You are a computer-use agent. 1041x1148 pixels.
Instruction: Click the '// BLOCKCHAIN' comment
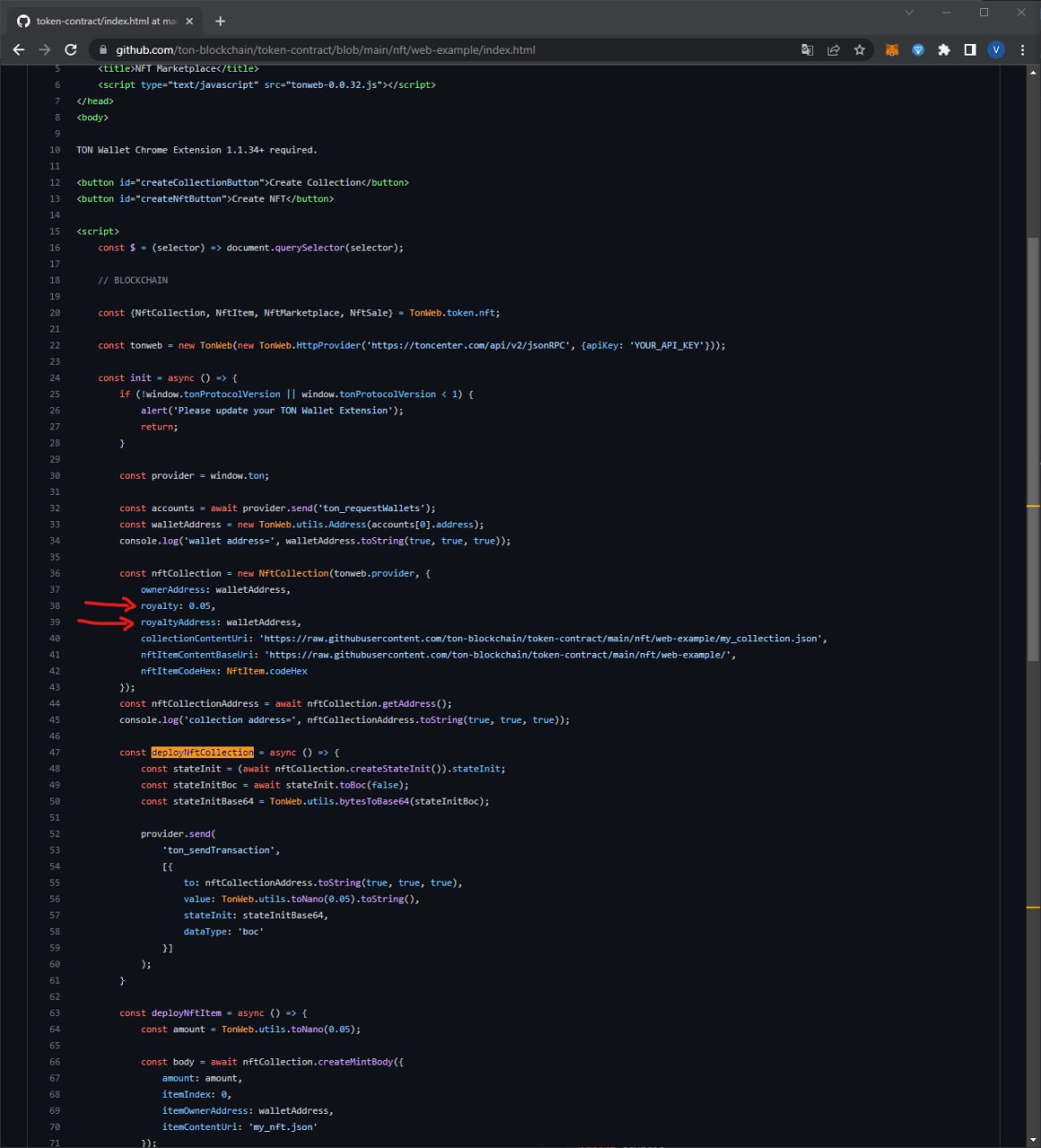click(x=133, y=281)
